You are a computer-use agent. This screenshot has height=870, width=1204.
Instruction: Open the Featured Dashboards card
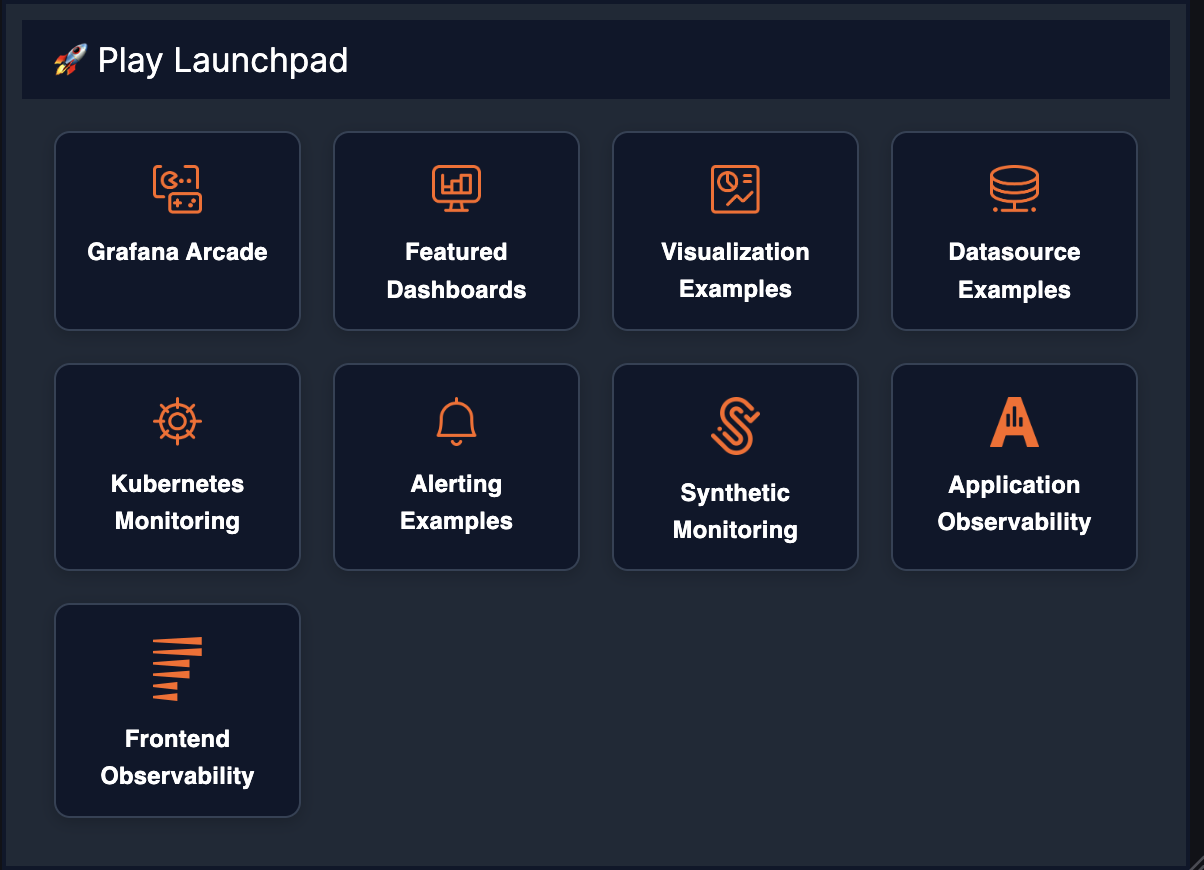(456, 230)
